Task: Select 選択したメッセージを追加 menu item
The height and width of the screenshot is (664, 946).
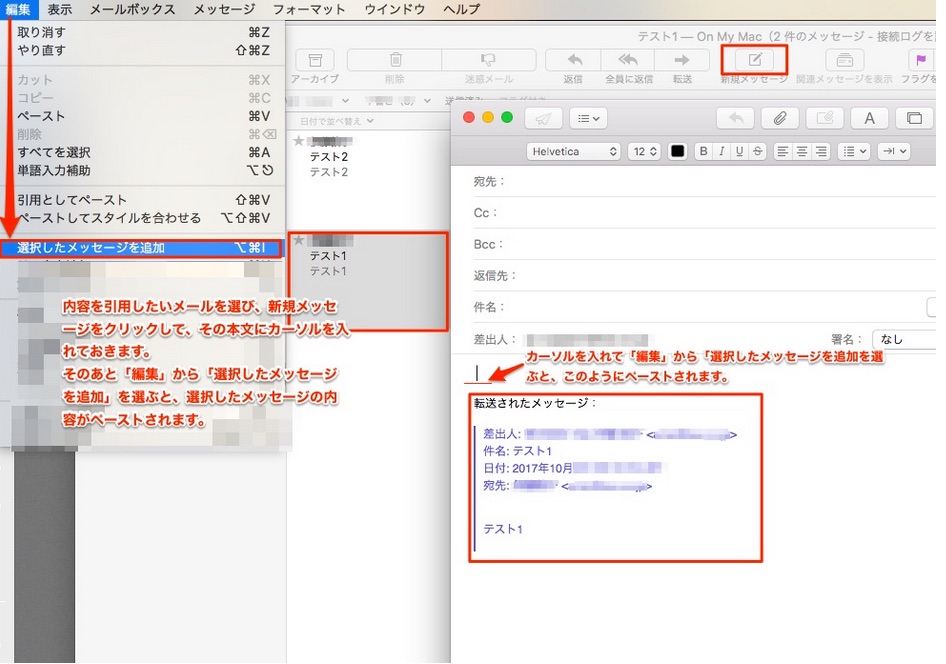Action: coord(142,248)
